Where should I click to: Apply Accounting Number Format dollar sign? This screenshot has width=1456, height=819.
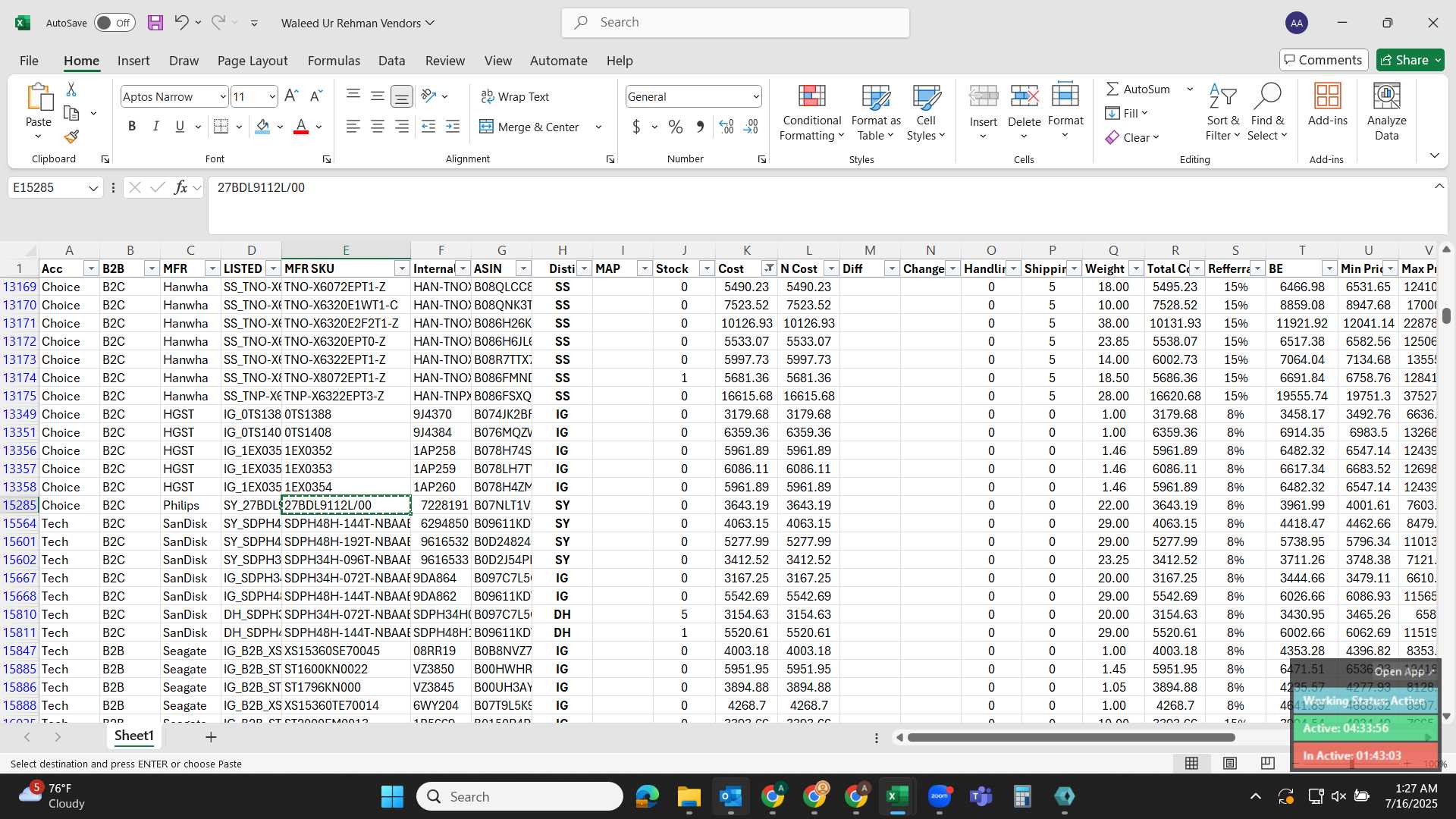click(x=636, y=127)
